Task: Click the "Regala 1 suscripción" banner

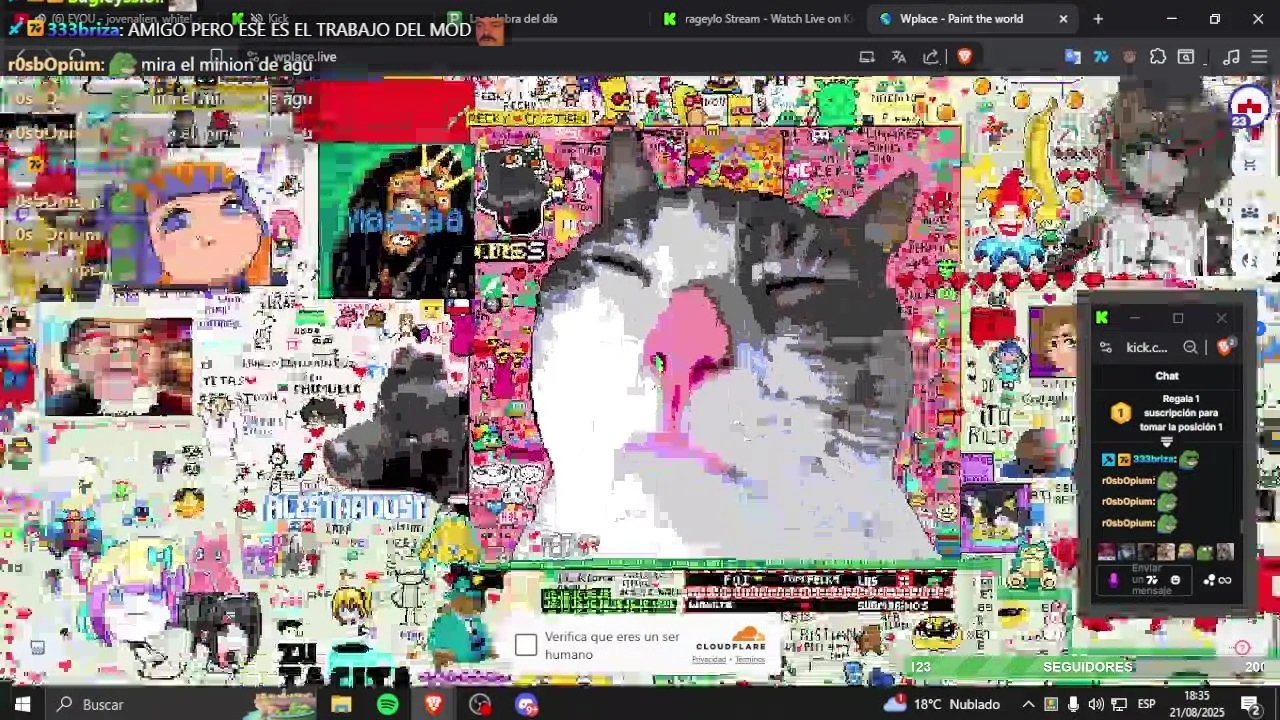Action: [x=1167, y=413]
